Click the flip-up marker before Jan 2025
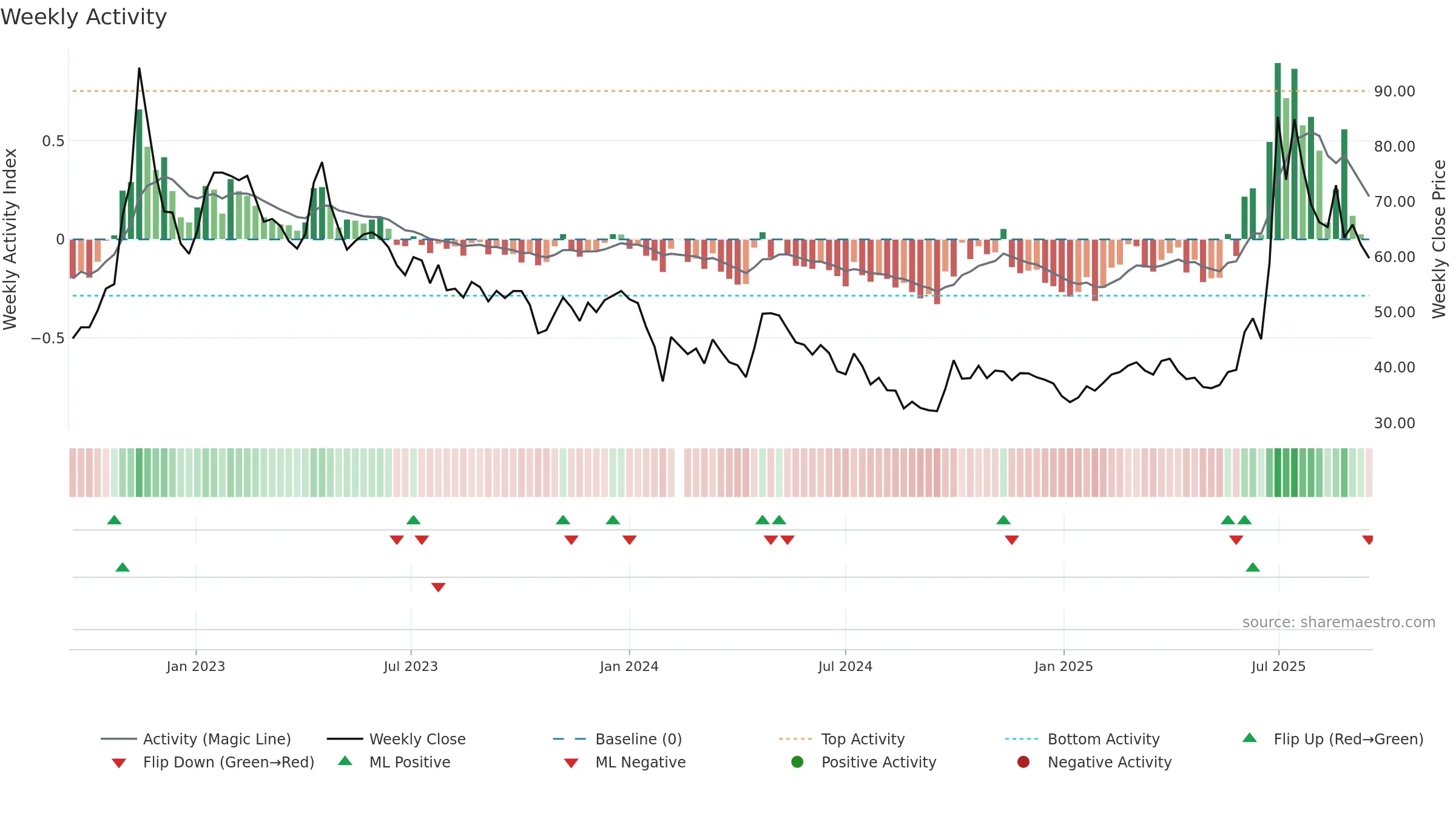Image resolution: width=1456 pixels, height=819 pixels. (x=1003, y=520)
